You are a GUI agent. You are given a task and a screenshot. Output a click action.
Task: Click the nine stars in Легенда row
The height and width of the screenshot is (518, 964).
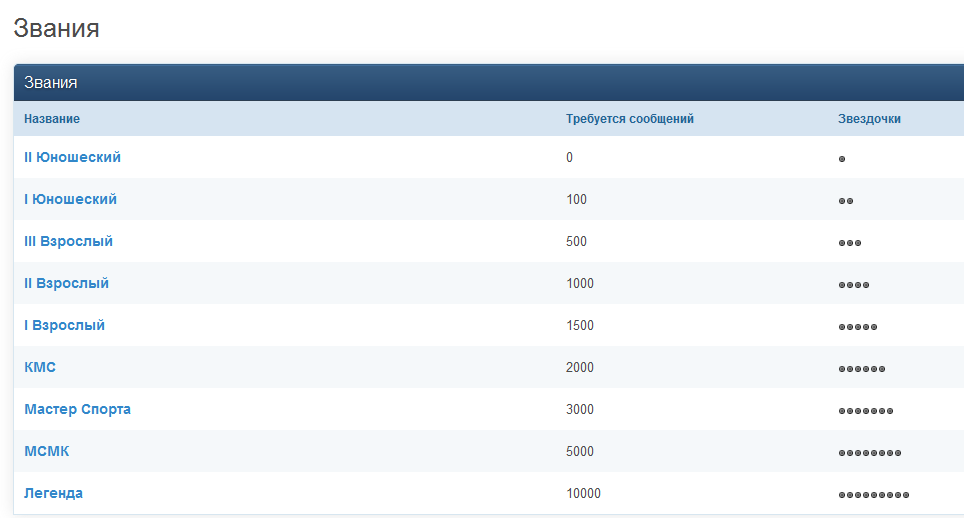874,495
